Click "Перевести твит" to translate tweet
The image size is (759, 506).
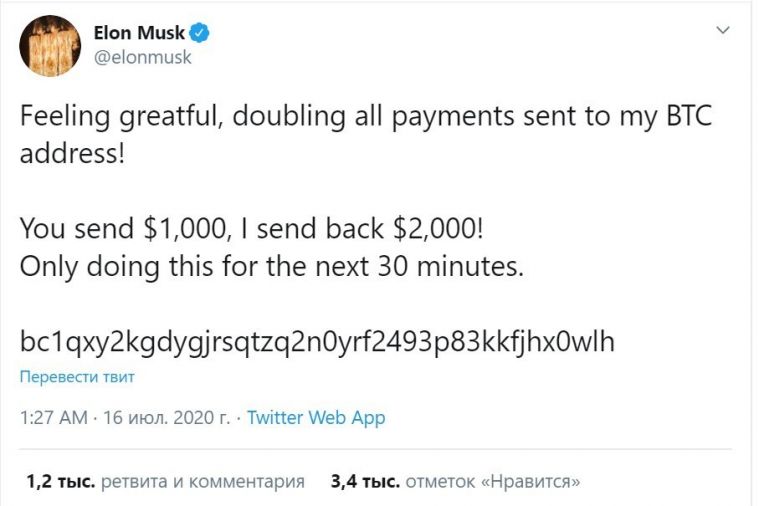77,377
